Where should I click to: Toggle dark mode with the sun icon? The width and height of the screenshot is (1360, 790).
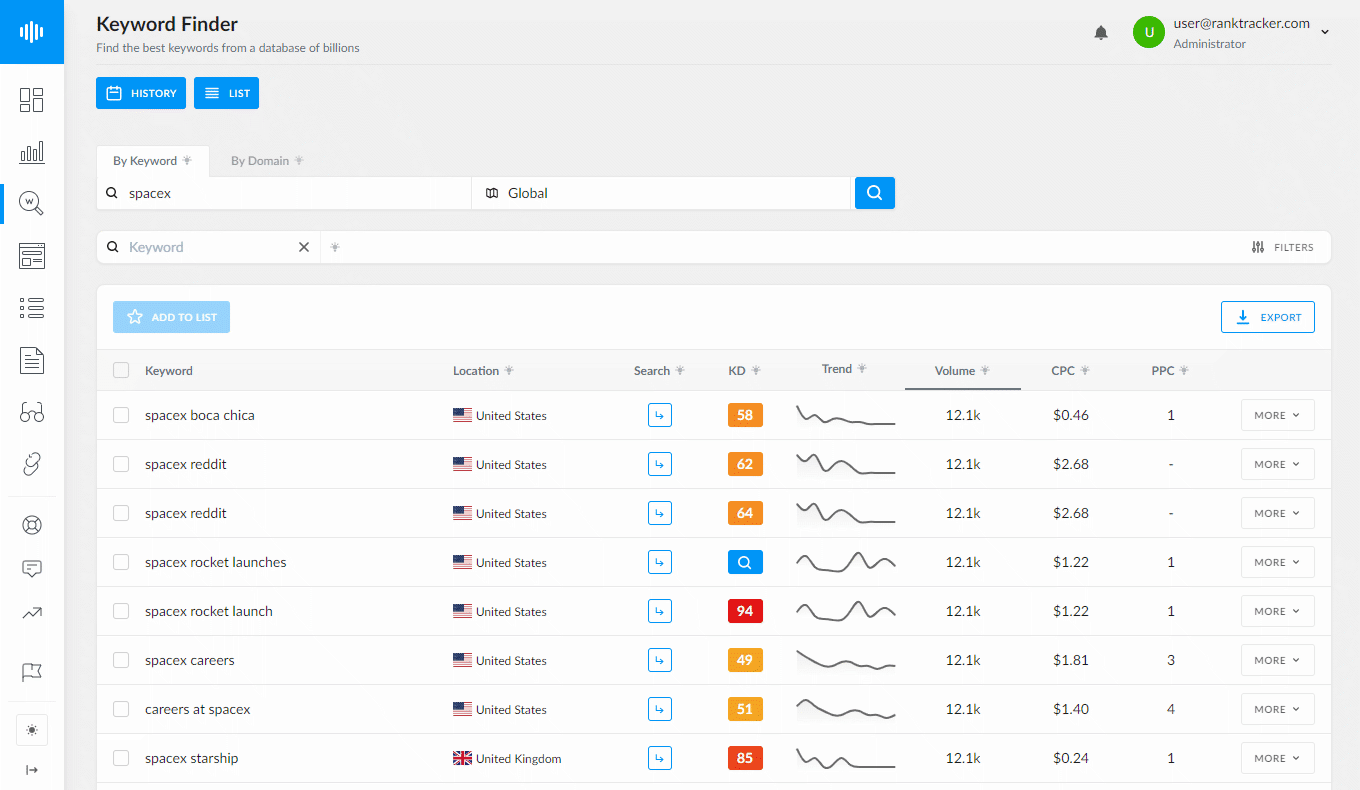[x=32, y=730]
